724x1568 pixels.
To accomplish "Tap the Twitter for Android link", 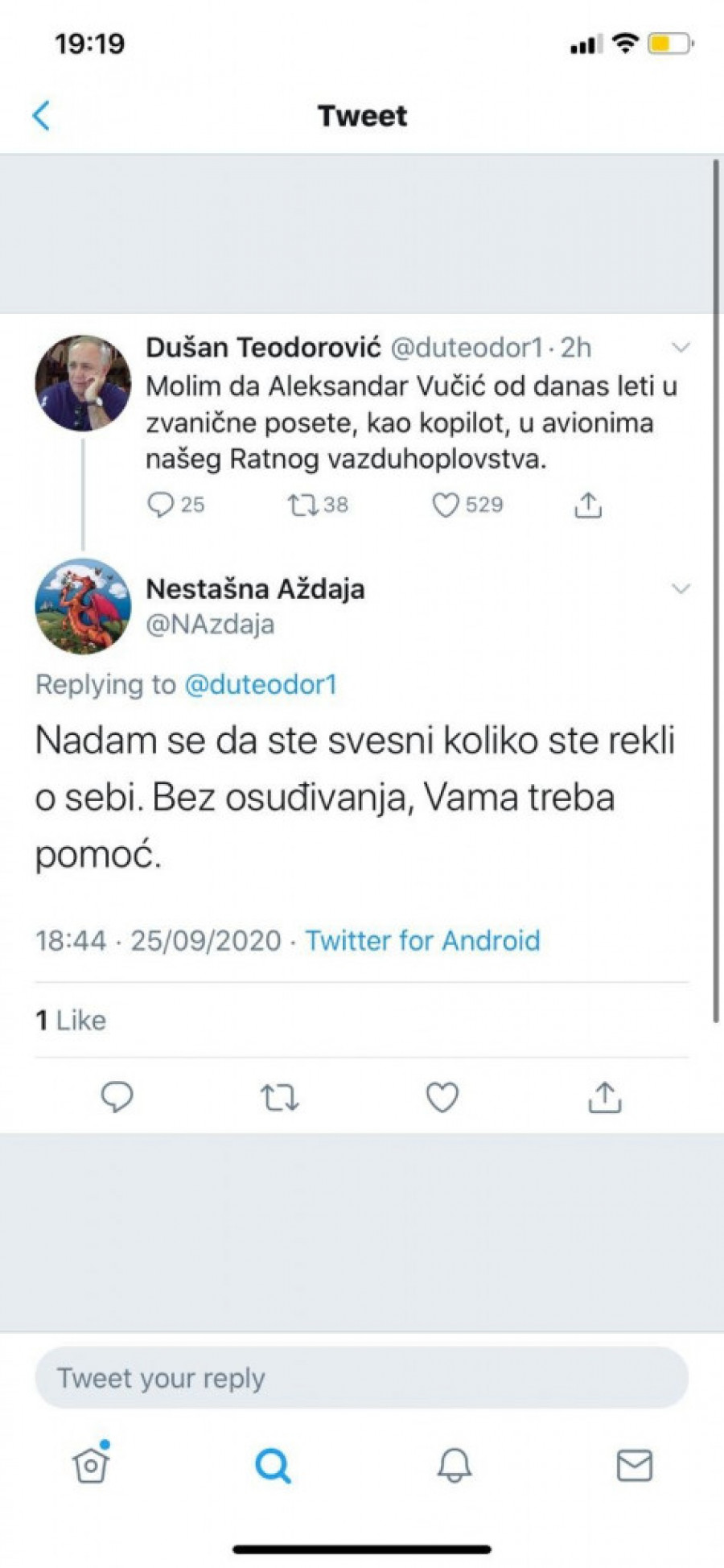I will [422, 940].
